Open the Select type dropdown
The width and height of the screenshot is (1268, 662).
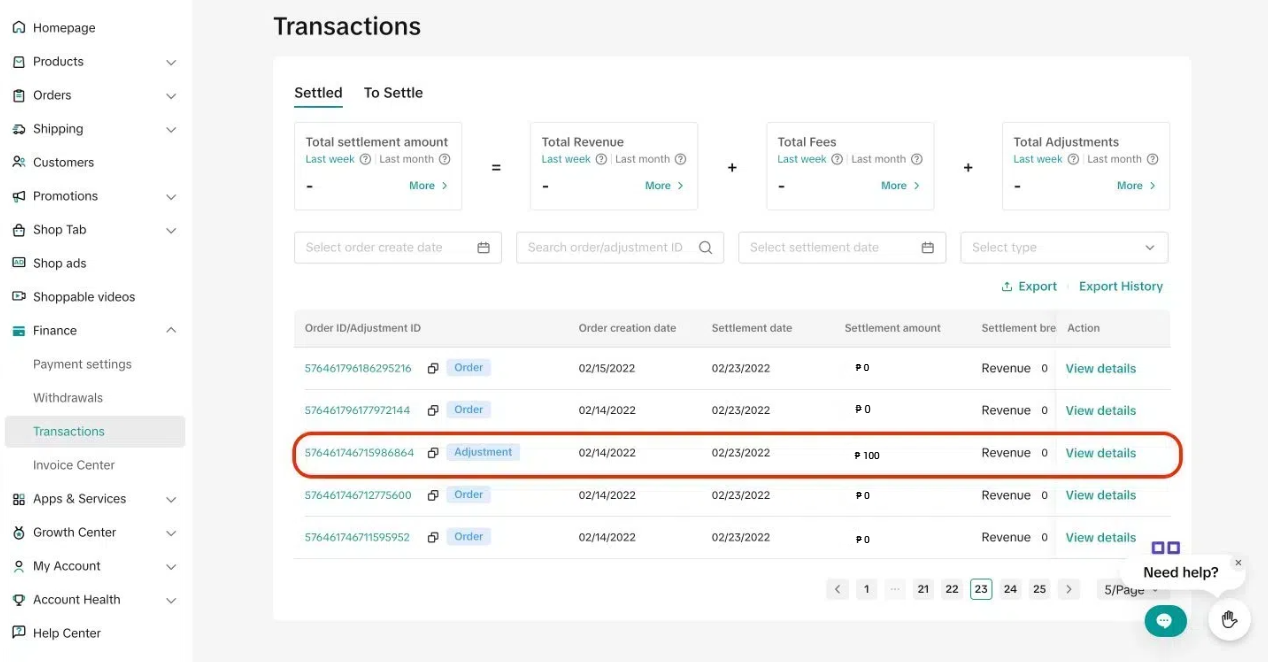(x=1063, y=248)
